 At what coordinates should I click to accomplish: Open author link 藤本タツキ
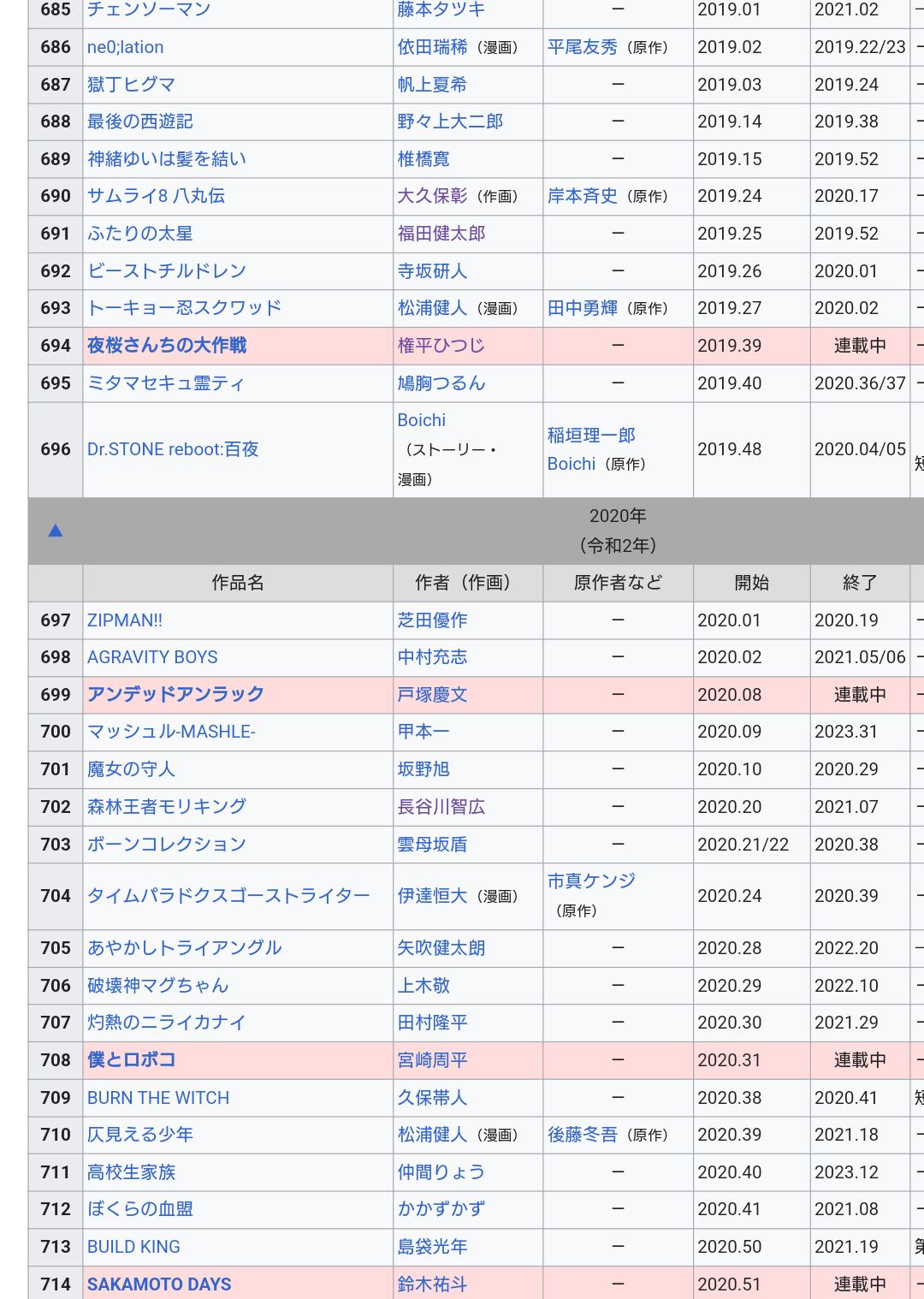(x=441, y=9)
